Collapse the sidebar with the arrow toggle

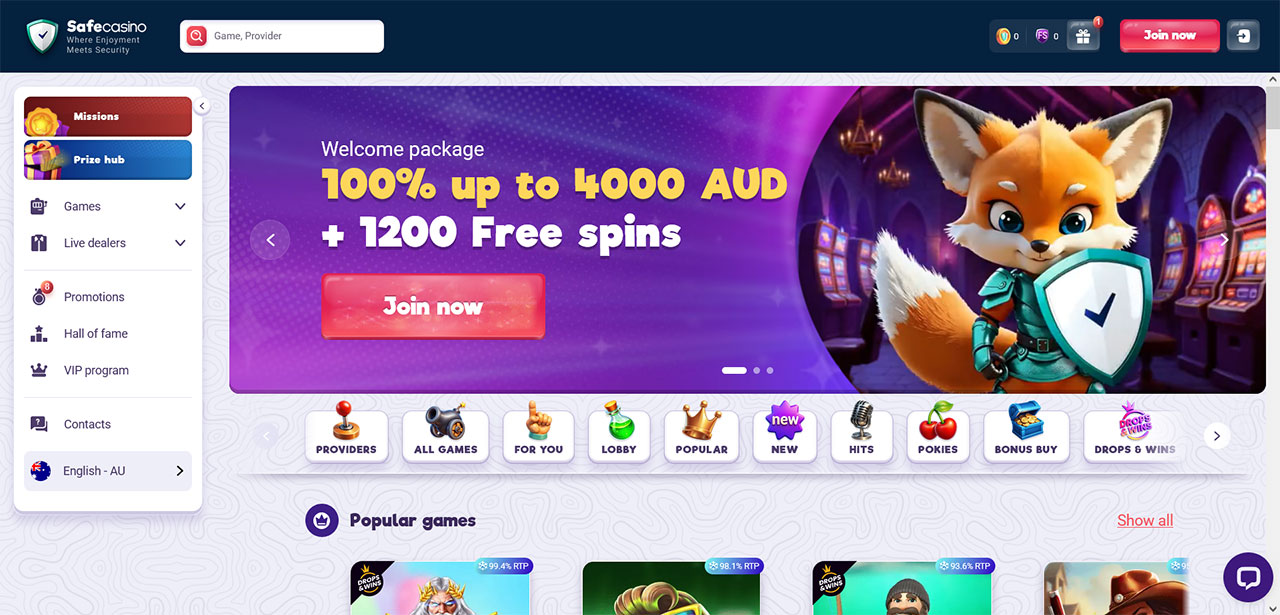tap(202, 106)
